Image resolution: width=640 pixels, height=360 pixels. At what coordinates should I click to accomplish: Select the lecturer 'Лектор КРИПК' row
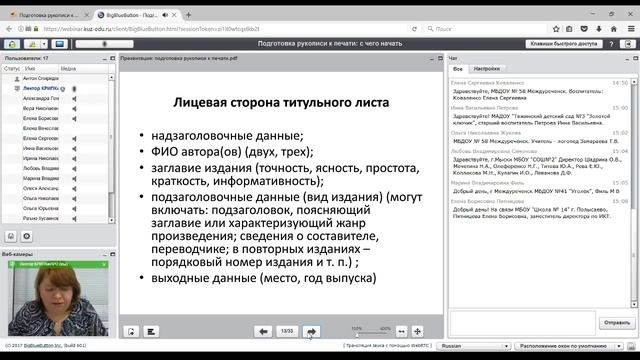pos(56,88)
